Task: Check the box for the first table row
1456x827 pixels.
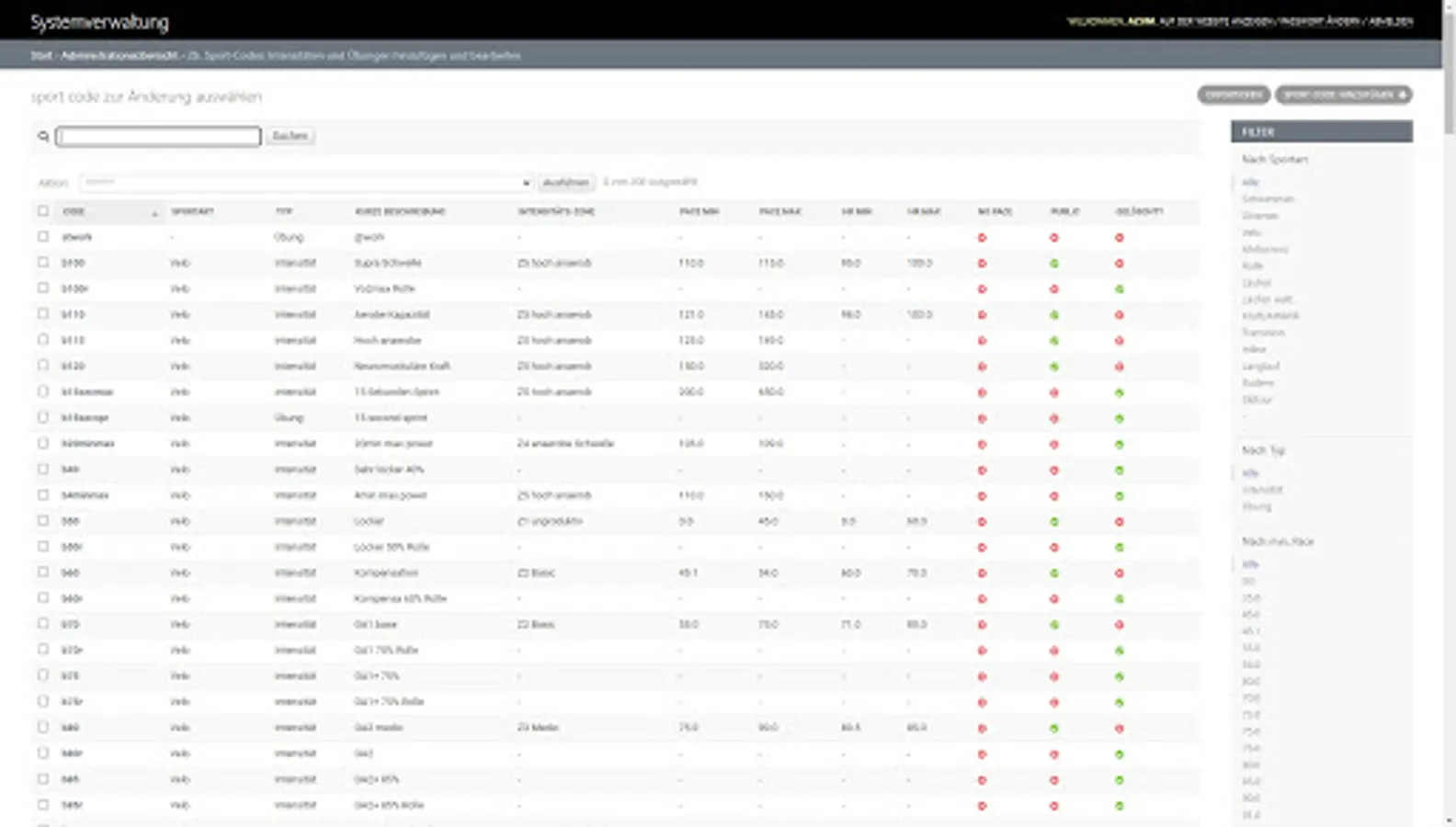Action: pos(43,236)
